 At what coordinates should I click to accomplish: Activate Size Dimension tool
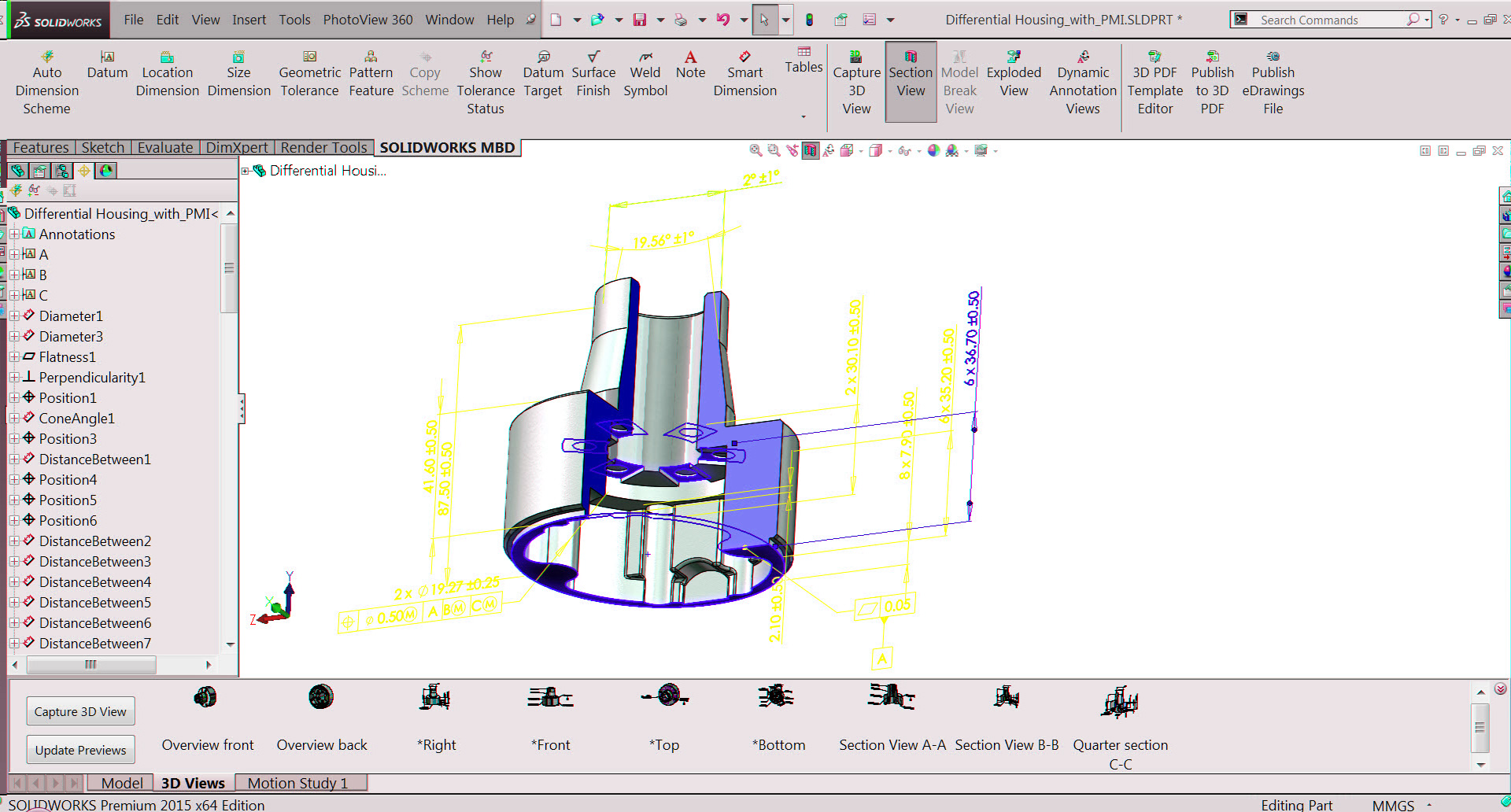238,73
